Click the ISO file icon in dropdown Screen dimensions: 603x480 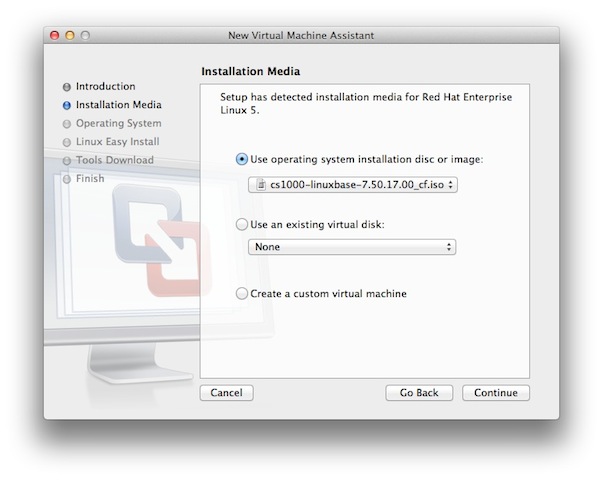(261, 185)
